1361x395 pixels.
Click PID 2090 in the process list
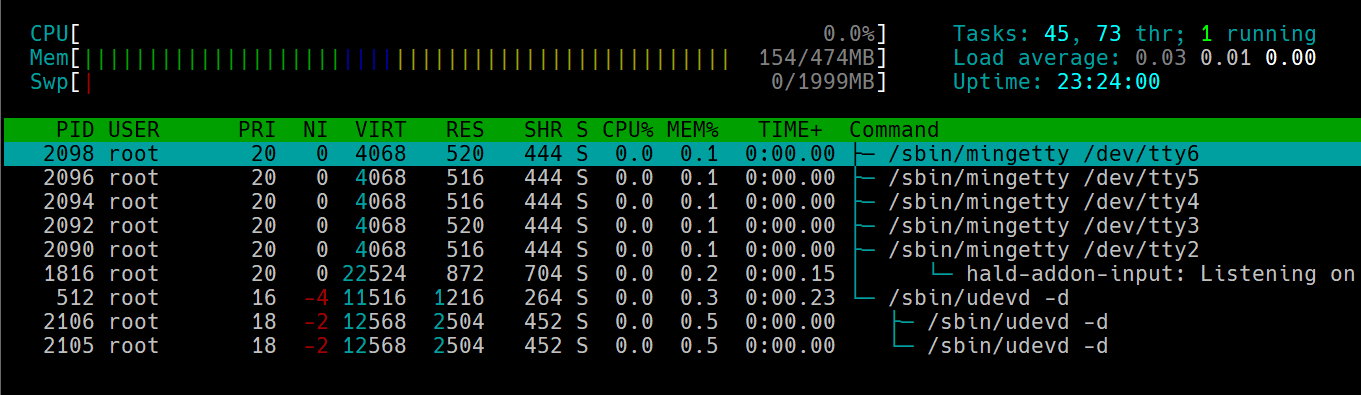coord(69,250)
